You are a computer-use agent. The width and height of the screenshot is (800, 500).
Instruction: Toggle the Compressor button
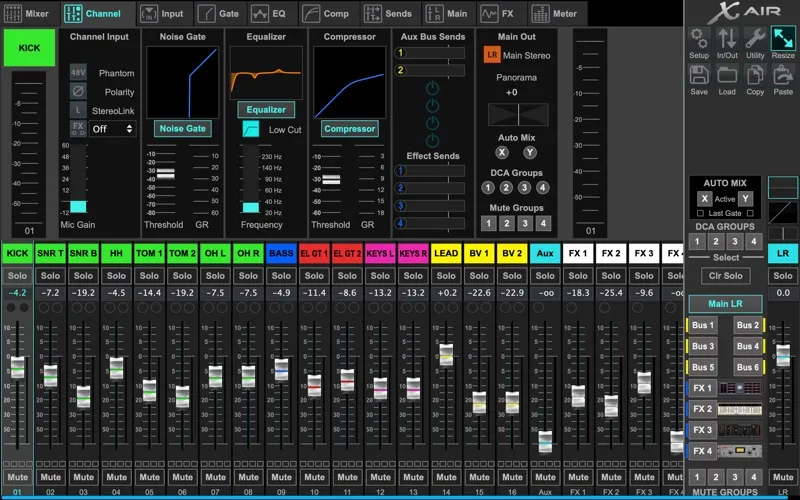[x=349, y=129]
